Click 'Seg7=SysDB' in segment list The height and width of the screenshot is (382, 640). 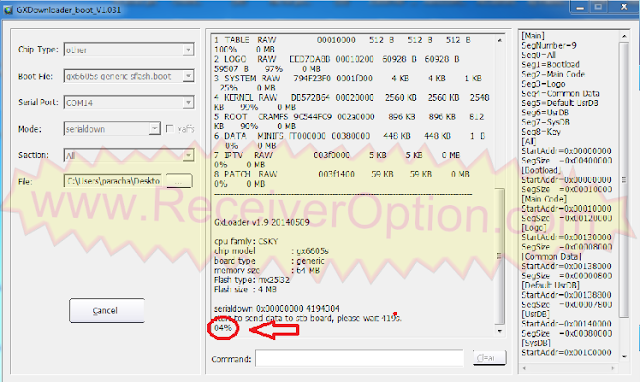click(x=545, y=122)
